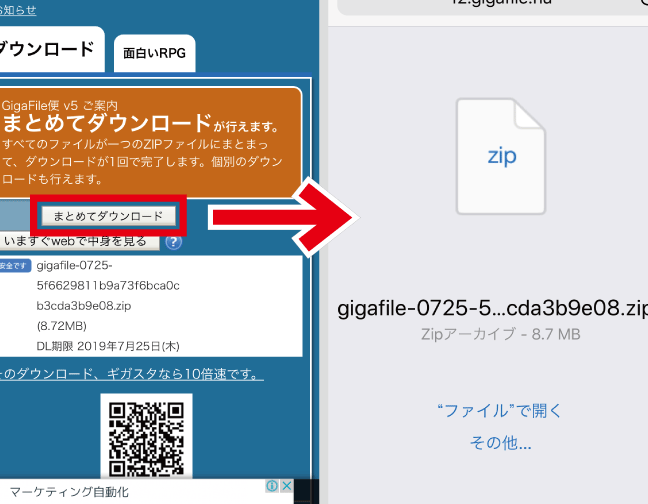Open the blue question mark help icon

tap(174, 242)
